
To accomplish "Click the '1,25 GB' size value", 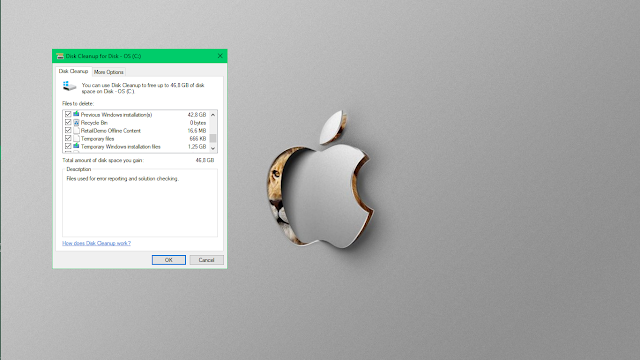I will [197, 147].
